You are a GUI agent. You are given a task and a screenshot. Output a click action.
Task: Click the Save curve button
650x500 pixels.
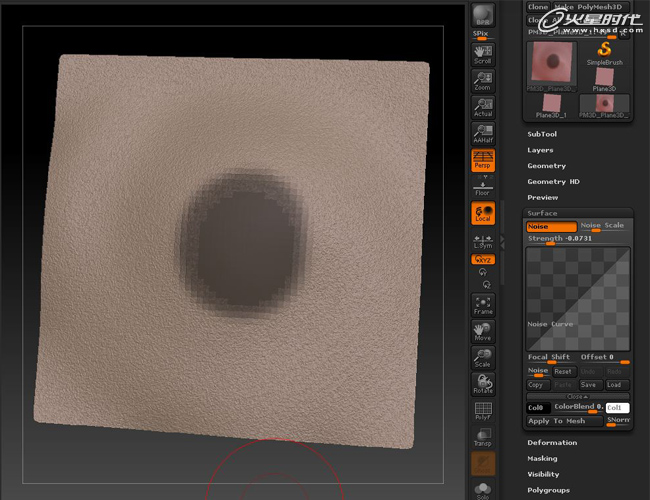click(x=590, y=385)
